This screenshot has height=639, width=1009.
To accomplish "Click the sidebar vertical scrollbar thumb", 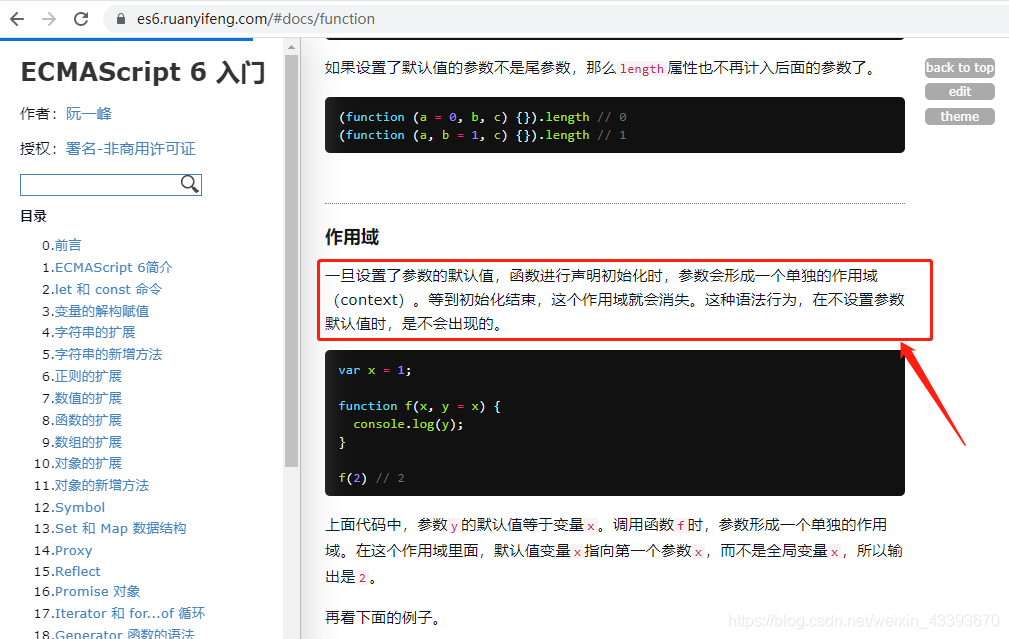I will click(292, 261).
